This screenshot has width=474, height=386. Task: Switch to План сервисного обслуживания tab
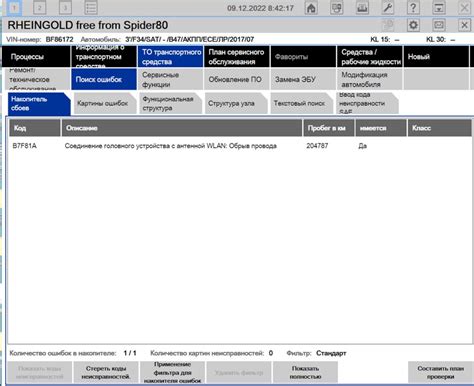[236, 57]
